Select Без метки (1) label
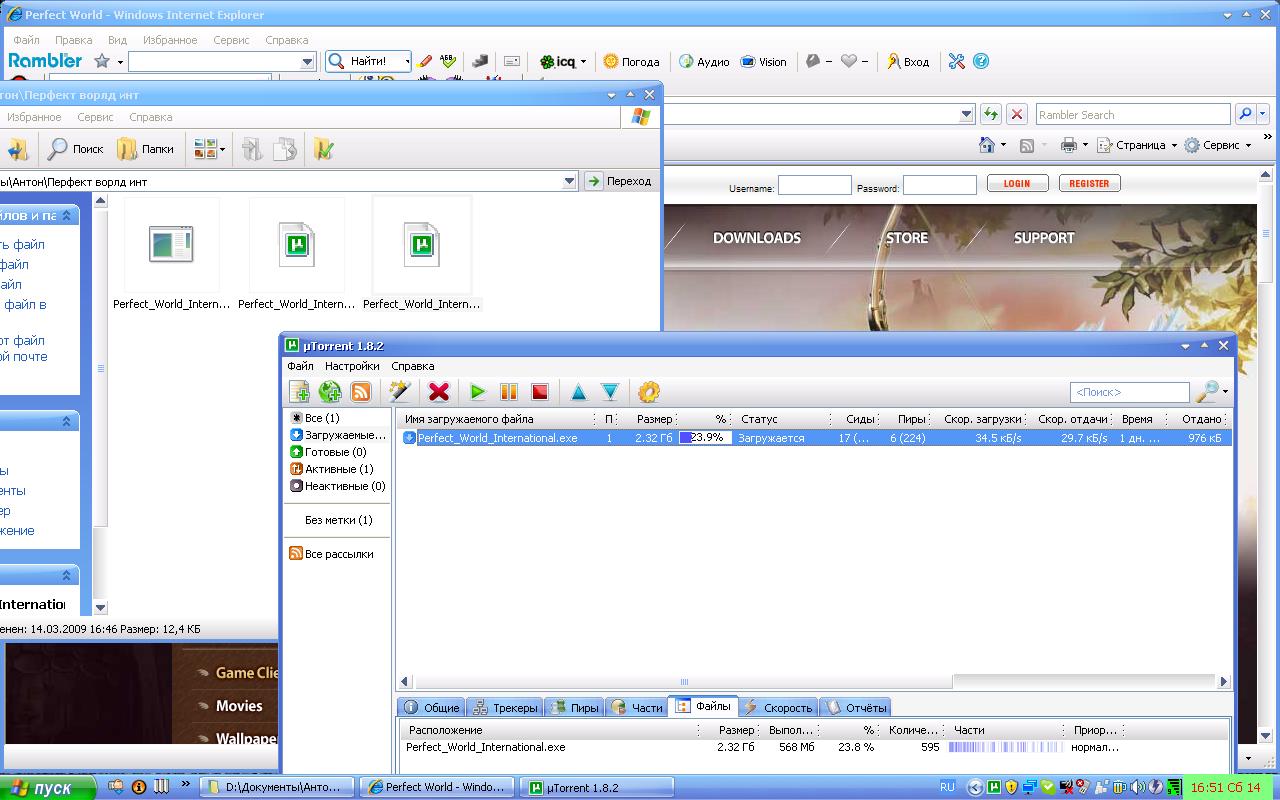 [338, 520]
